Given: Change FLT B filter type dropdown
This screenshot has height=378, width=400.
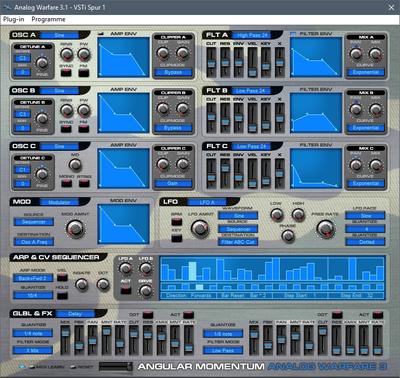Looking at the screenshot, I should [252, 91].
